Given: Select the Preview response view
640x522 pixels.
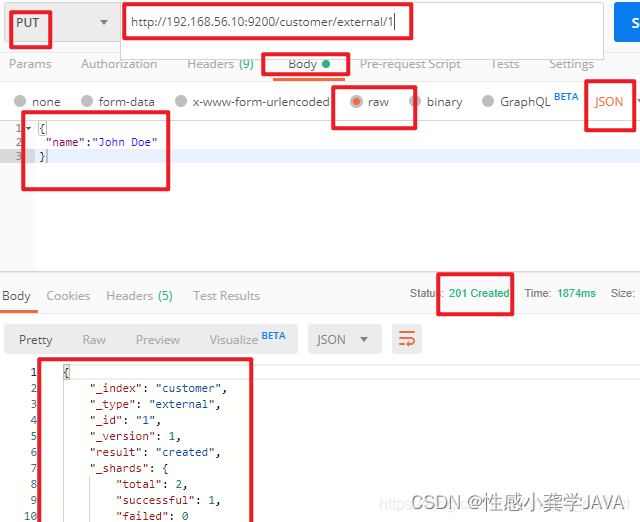Looking at the screenshot, I should [158, 340].
